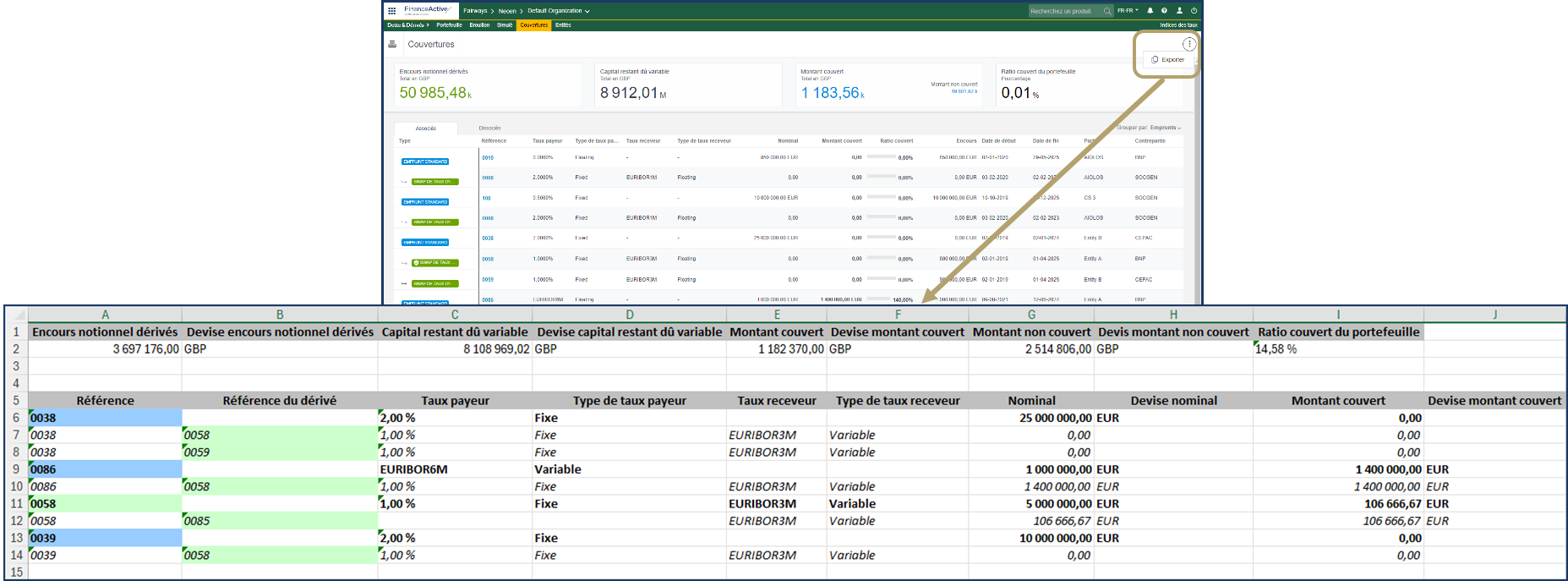1568x581 pixels.
Task: Click the notifications bell icon
Action: pyautogui.click(x=1150, y=11)
